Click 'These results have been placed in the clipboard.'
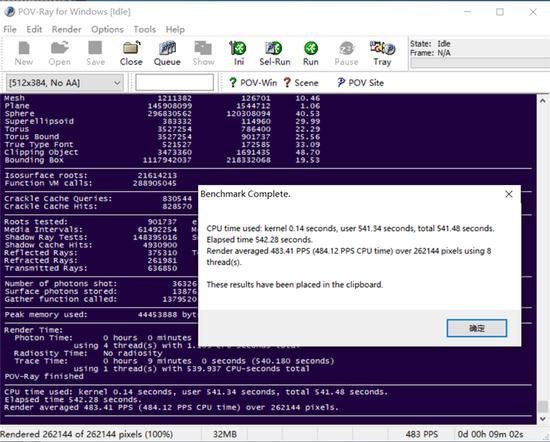Image resolution: width=550 pixels, height=442 pixels. 295,284
